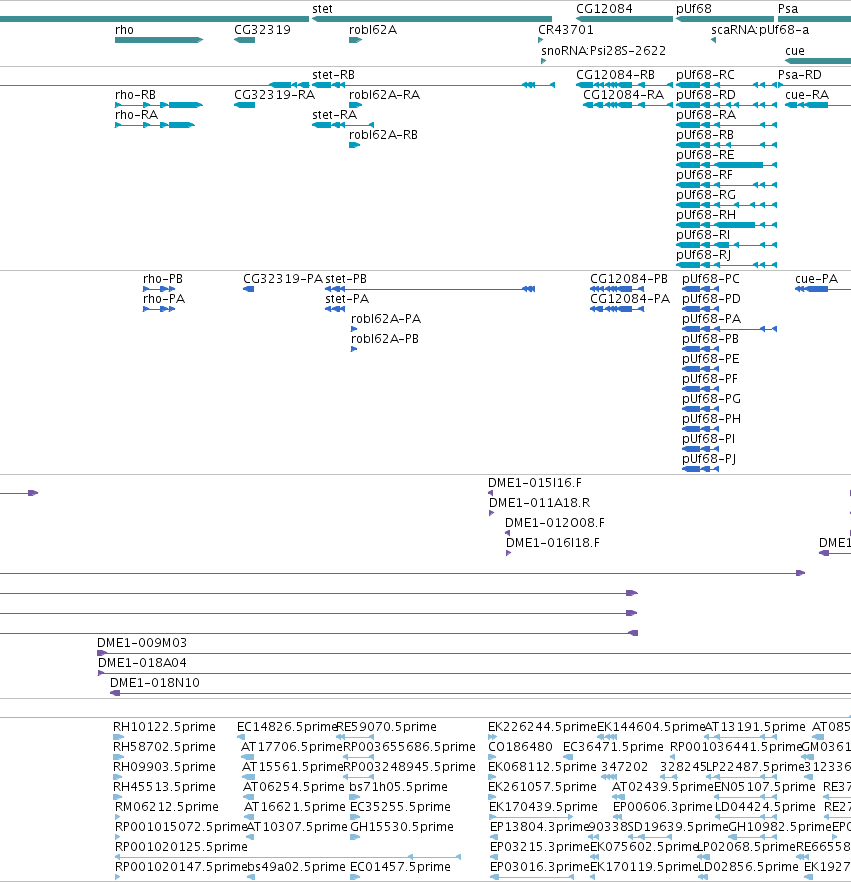Click DME1-012O08.F label
Screen dimensions: 851x882
555,523
